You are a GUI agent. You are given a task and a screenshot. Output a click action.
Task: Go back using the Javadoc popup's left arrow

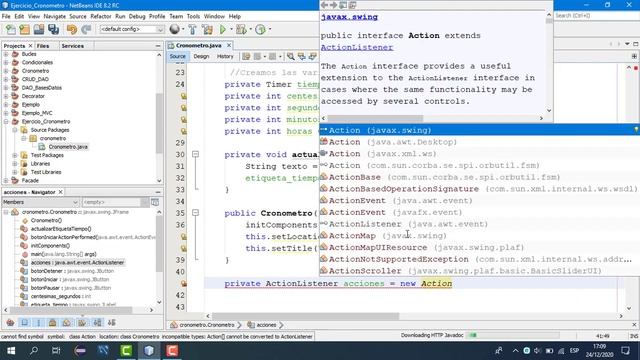click(x=324, y=5)
